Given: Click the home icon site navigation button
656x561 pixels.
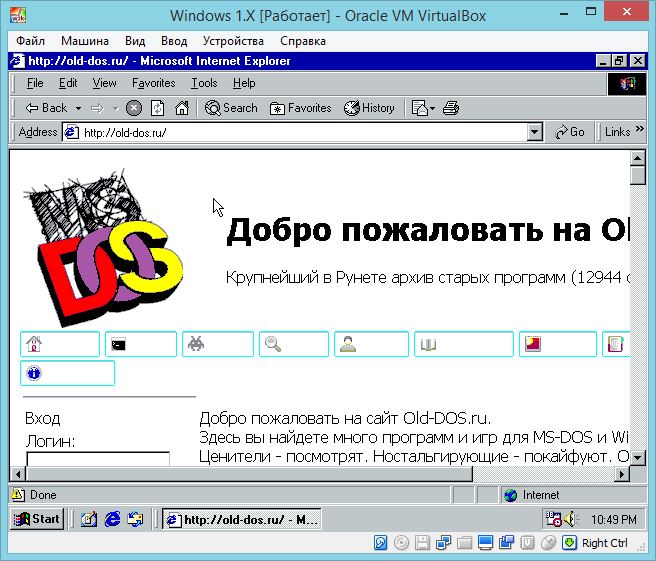Looking at the screenshot, I should [60, 344].
